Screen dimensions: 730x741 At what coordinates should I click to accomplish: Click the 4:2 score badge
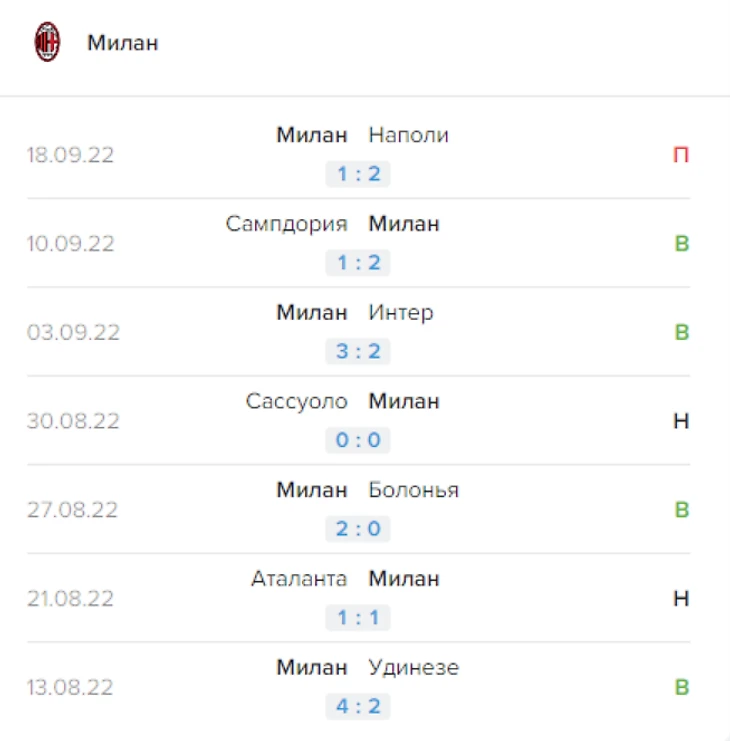point(358,707)
